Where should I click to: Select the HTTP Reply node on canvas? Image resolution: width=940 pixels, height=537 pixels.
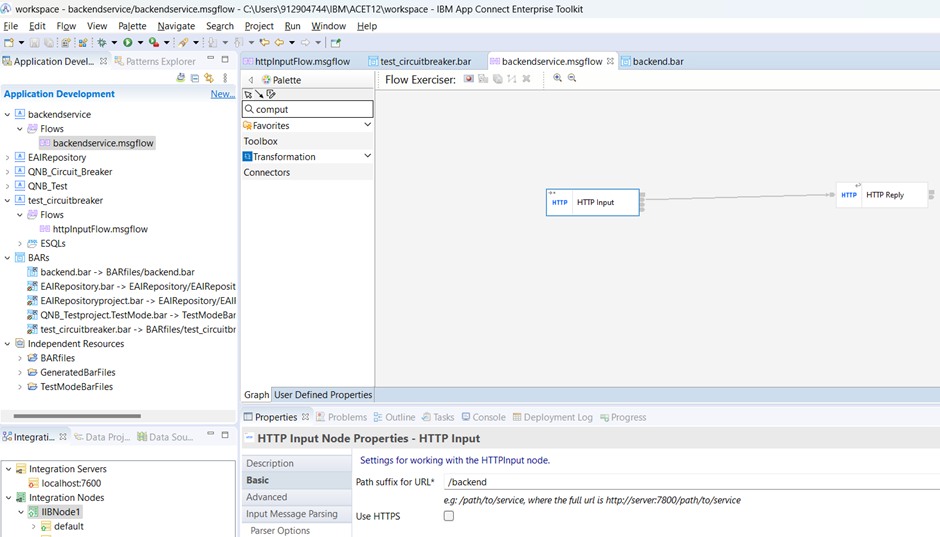pos(882,195)
